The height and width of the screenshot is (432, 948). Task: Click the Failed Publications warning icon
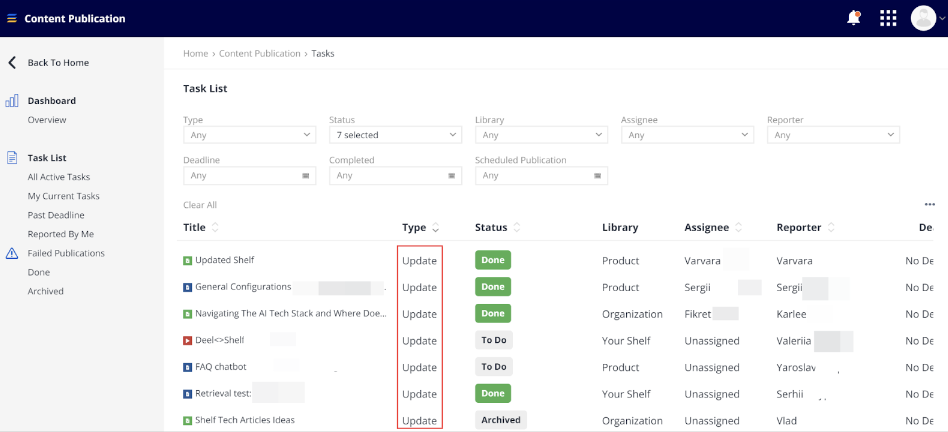[12, 253]
